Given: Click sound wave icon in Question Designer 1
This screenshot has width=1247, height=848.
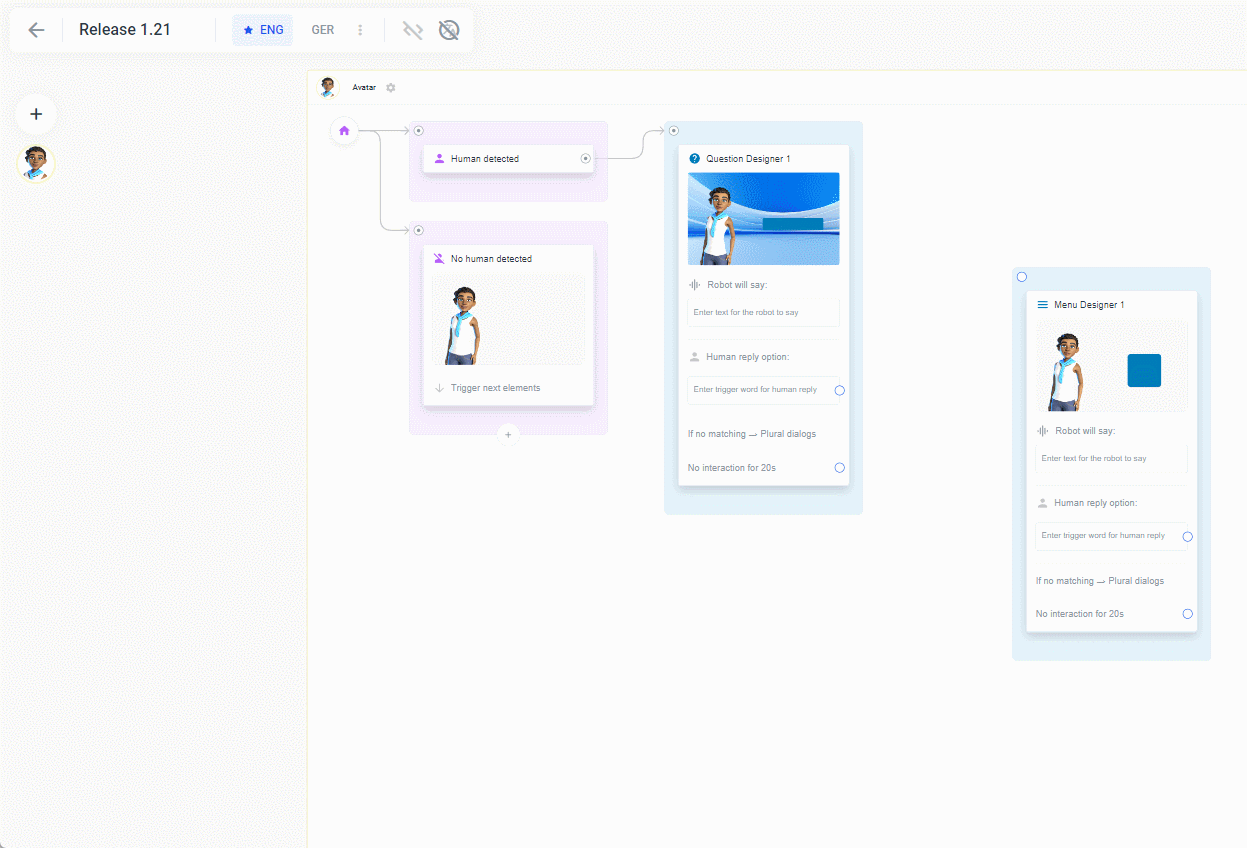Looking at the screenshot, I should coord(695,285).
